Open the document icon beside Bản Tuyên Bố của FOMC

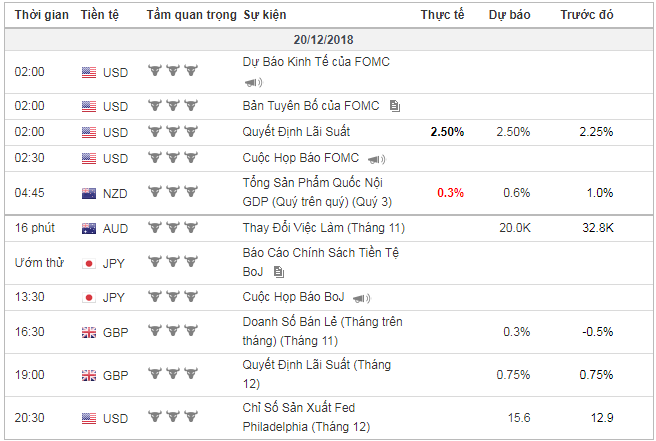[396, 106]
